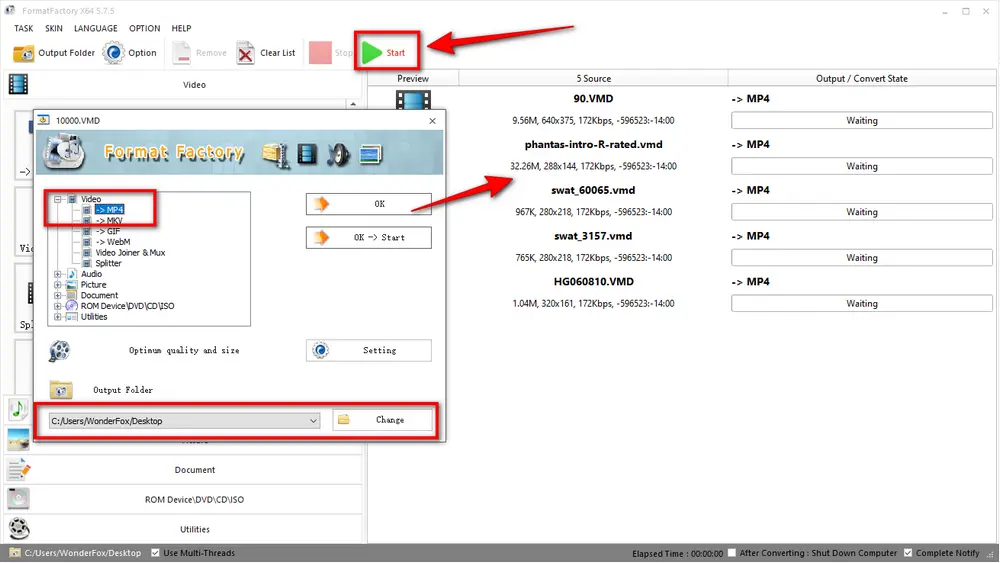Viewport: 1000px width, 563px height.
Task: Open the Option settings gear icon
Action: 114,53
